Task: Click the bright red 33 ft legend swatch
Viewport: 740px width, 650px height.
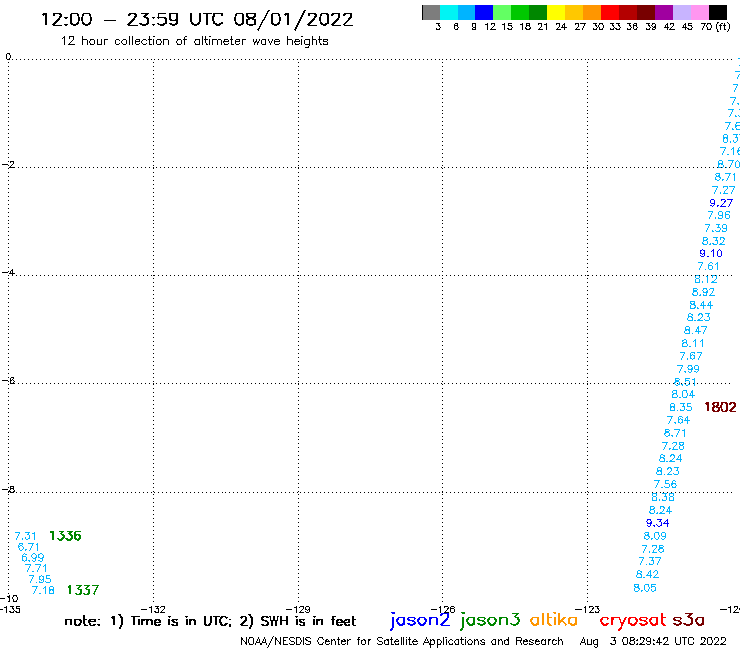Action: click(610, 12)
